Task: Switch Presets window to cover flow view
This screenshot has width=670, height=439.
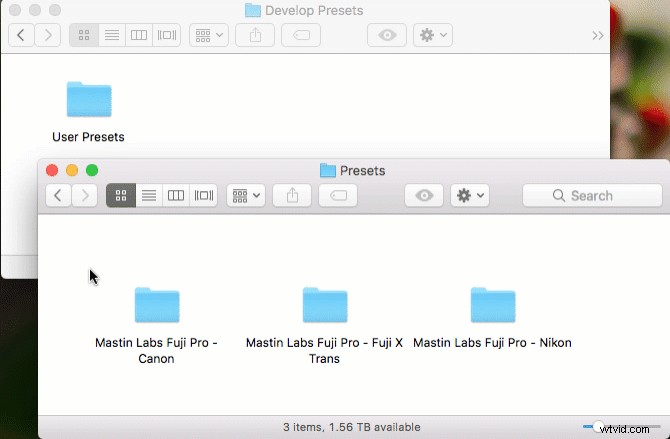Action: [203, 195]
